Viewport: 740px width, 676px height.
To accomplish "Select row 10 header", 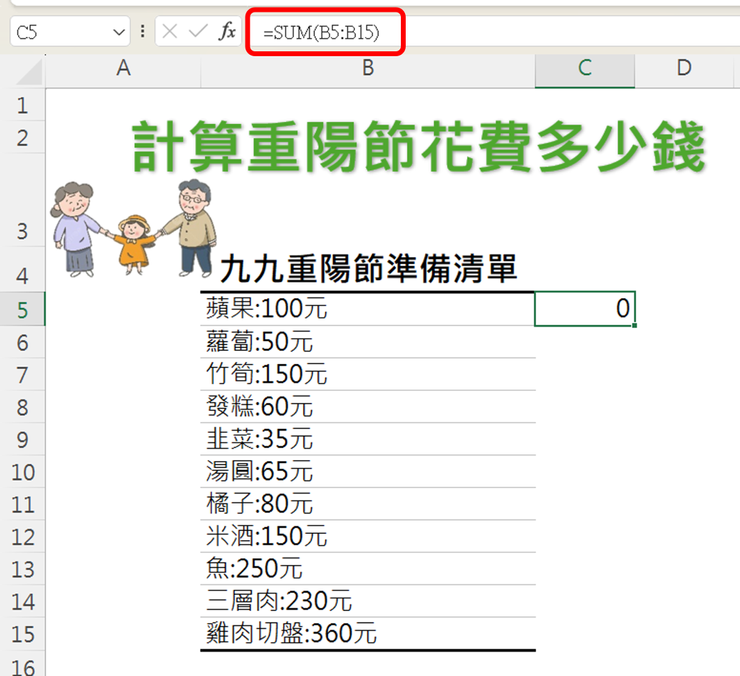I will click(22, 472).
